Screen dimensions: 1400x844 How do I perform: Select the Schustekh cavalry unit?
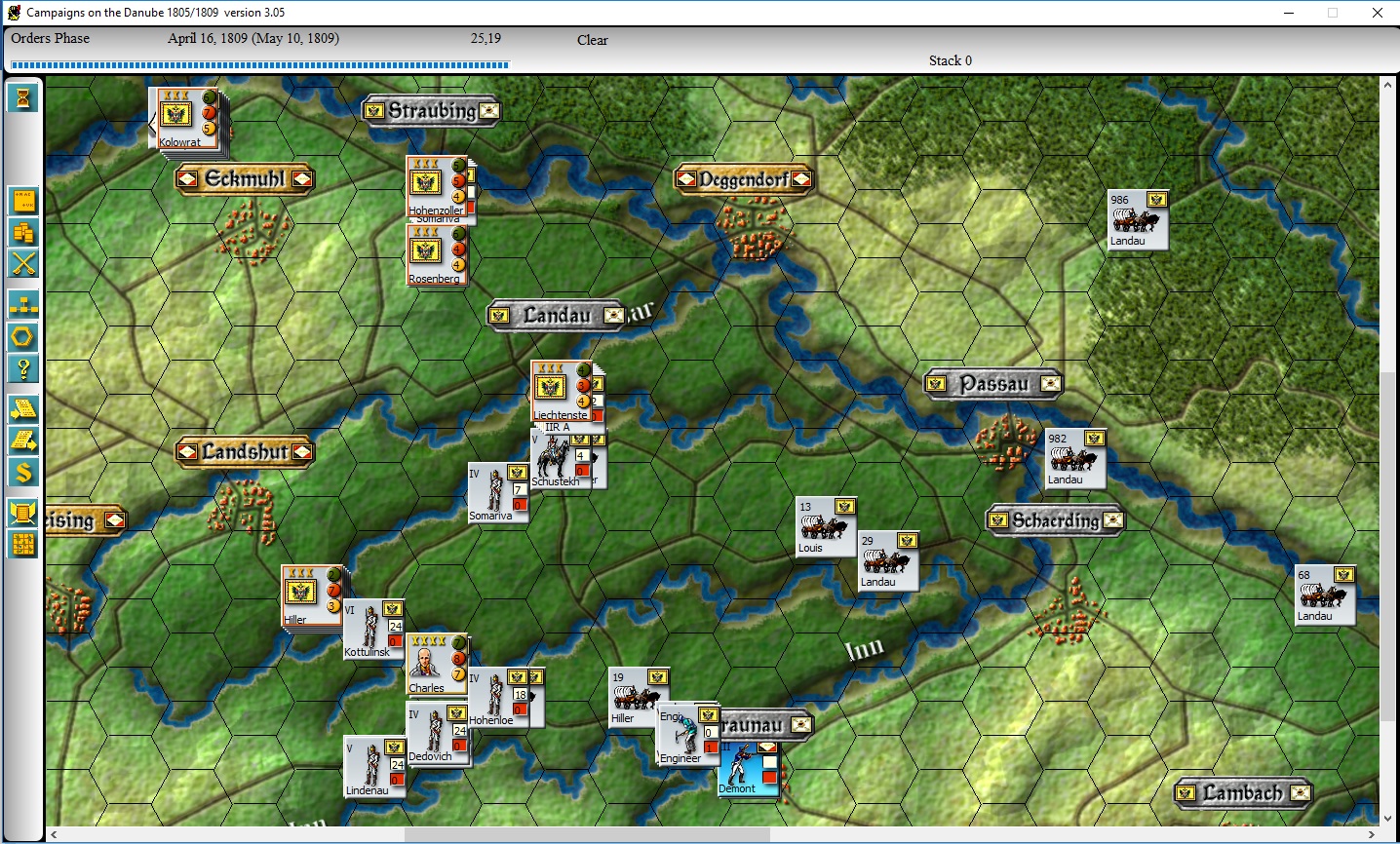(562, 458)
